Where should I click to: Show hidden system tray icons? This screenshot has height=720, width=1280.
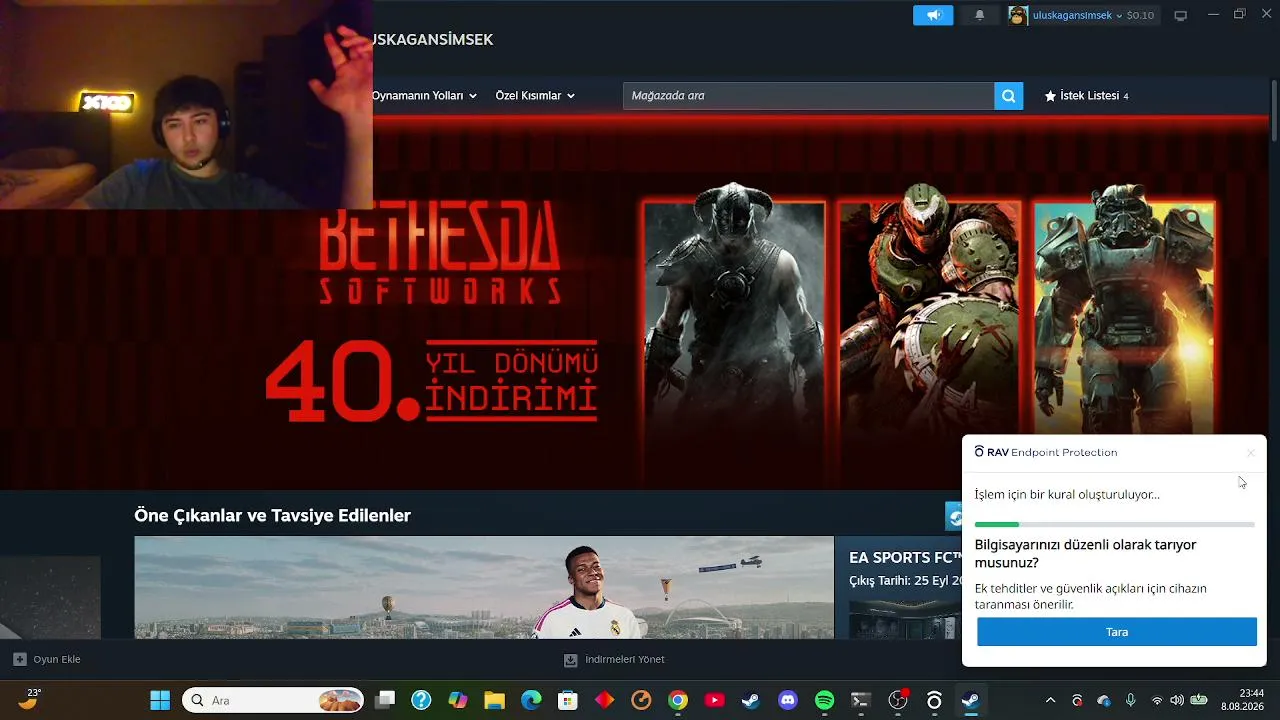click(1050, 700)
